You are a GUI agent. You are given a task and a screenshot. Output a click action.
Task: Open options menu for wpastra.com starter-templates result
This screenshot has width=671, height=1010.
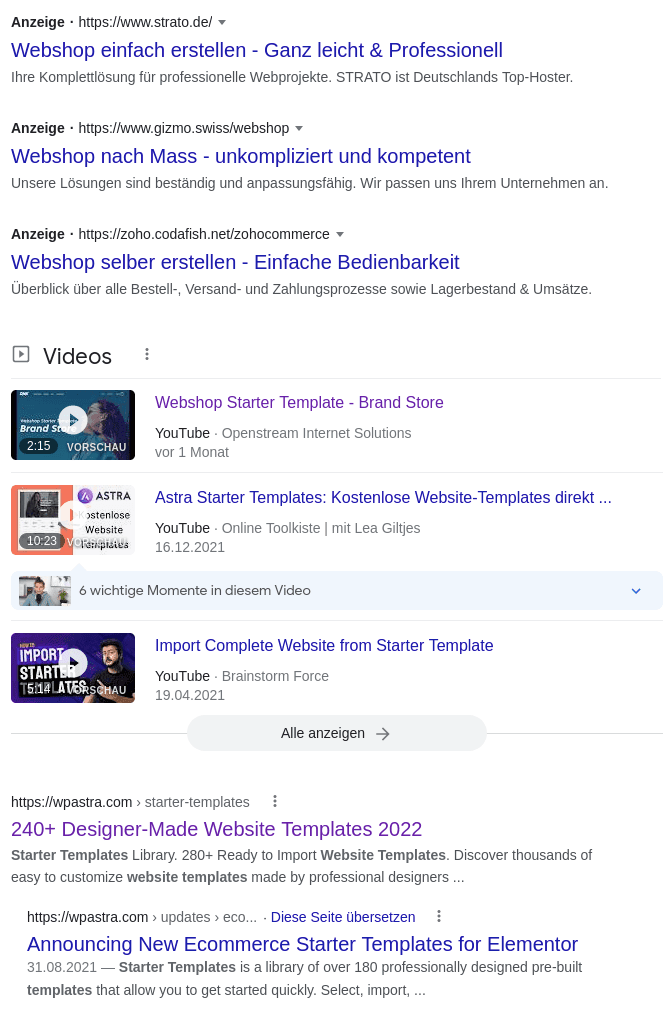click(x=275, y=801)
